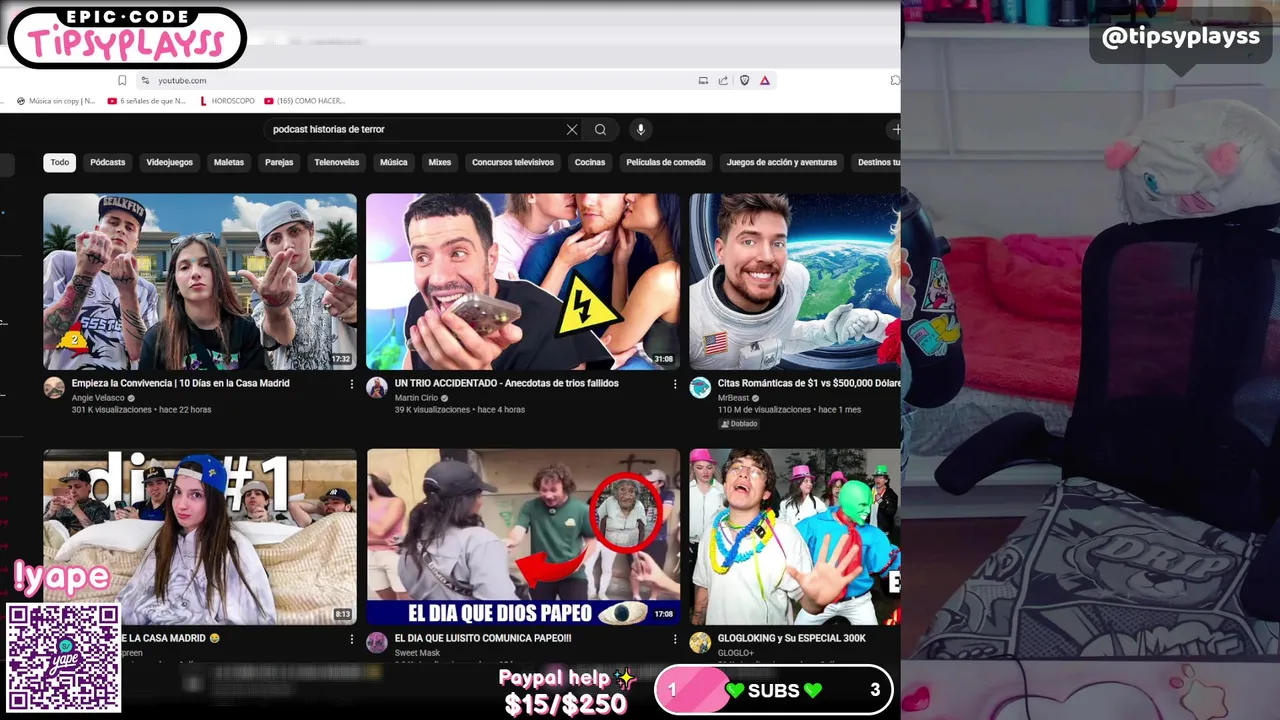Open (165) COMO HACER bookmark

coord(305,101)
